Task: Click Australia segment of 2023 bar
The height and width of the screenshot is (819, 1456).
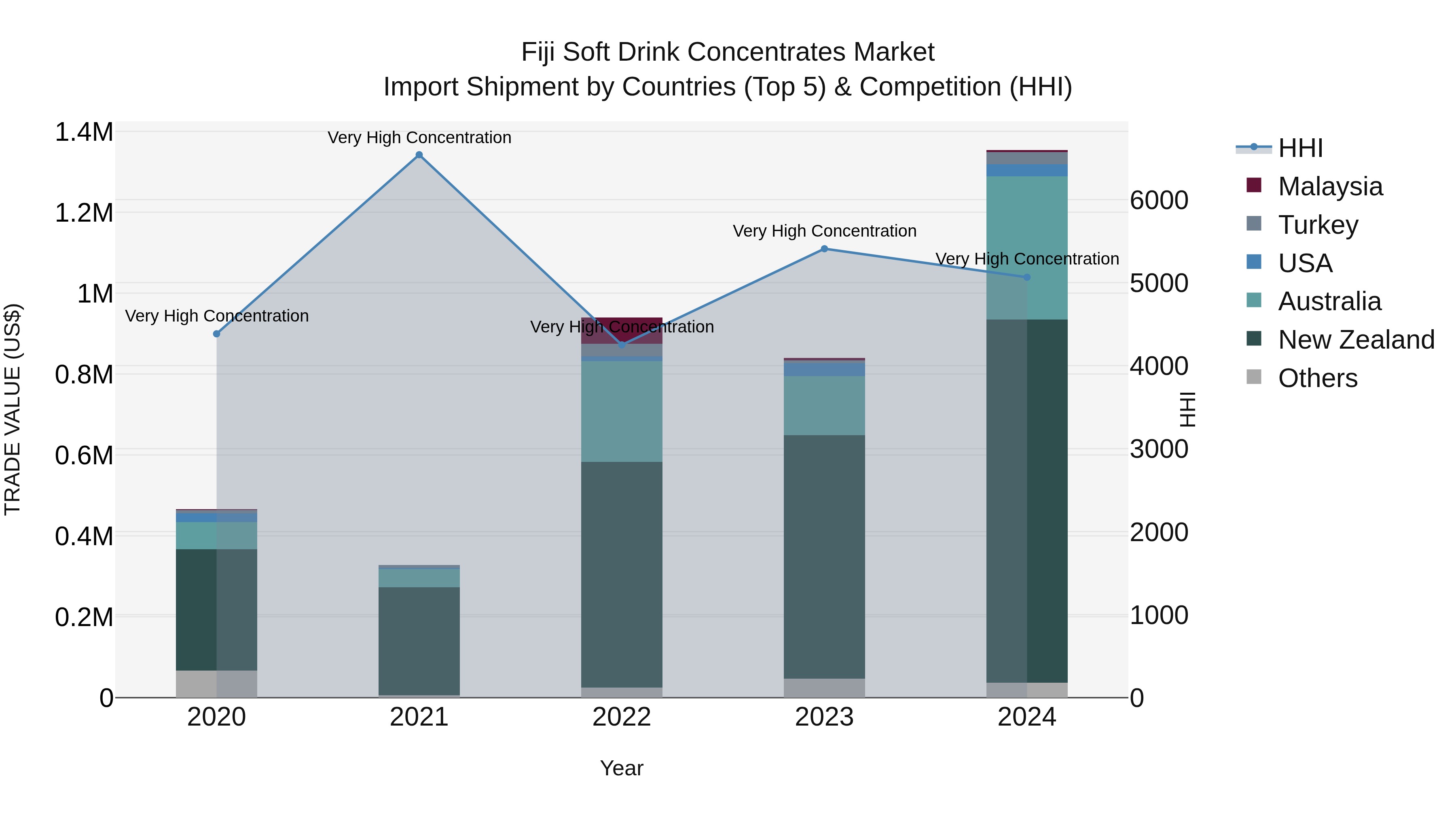Action: [825, 406]
